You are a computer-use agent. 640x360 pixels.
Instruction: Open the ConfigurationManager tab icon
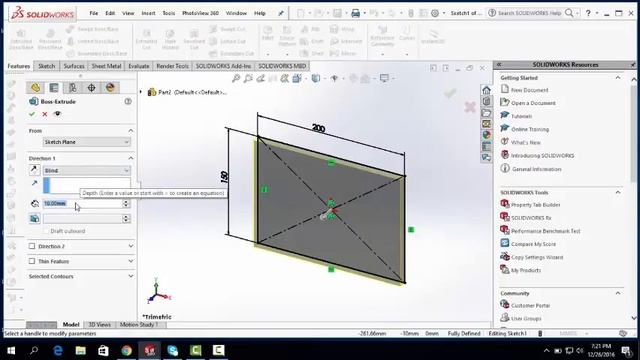point(73,87)
